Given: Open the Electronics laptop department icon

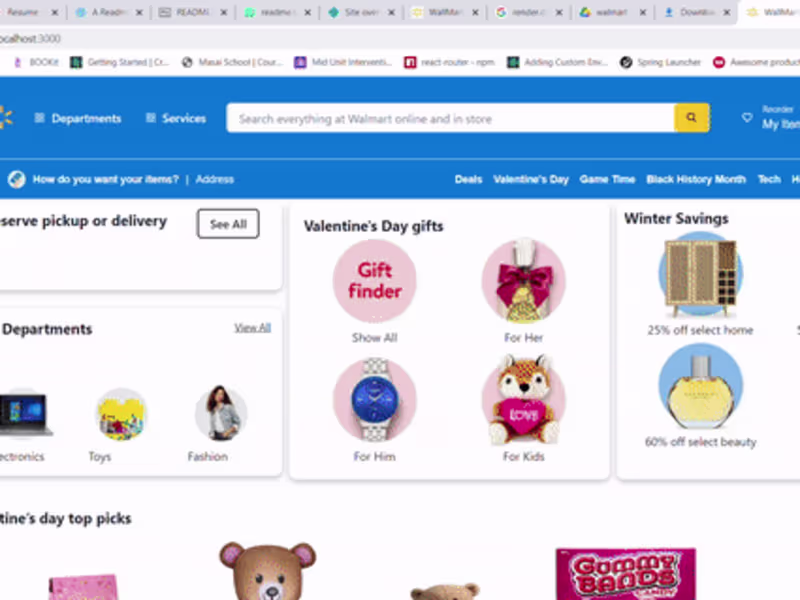Looking at the screenshot, I should click(24, 414).
